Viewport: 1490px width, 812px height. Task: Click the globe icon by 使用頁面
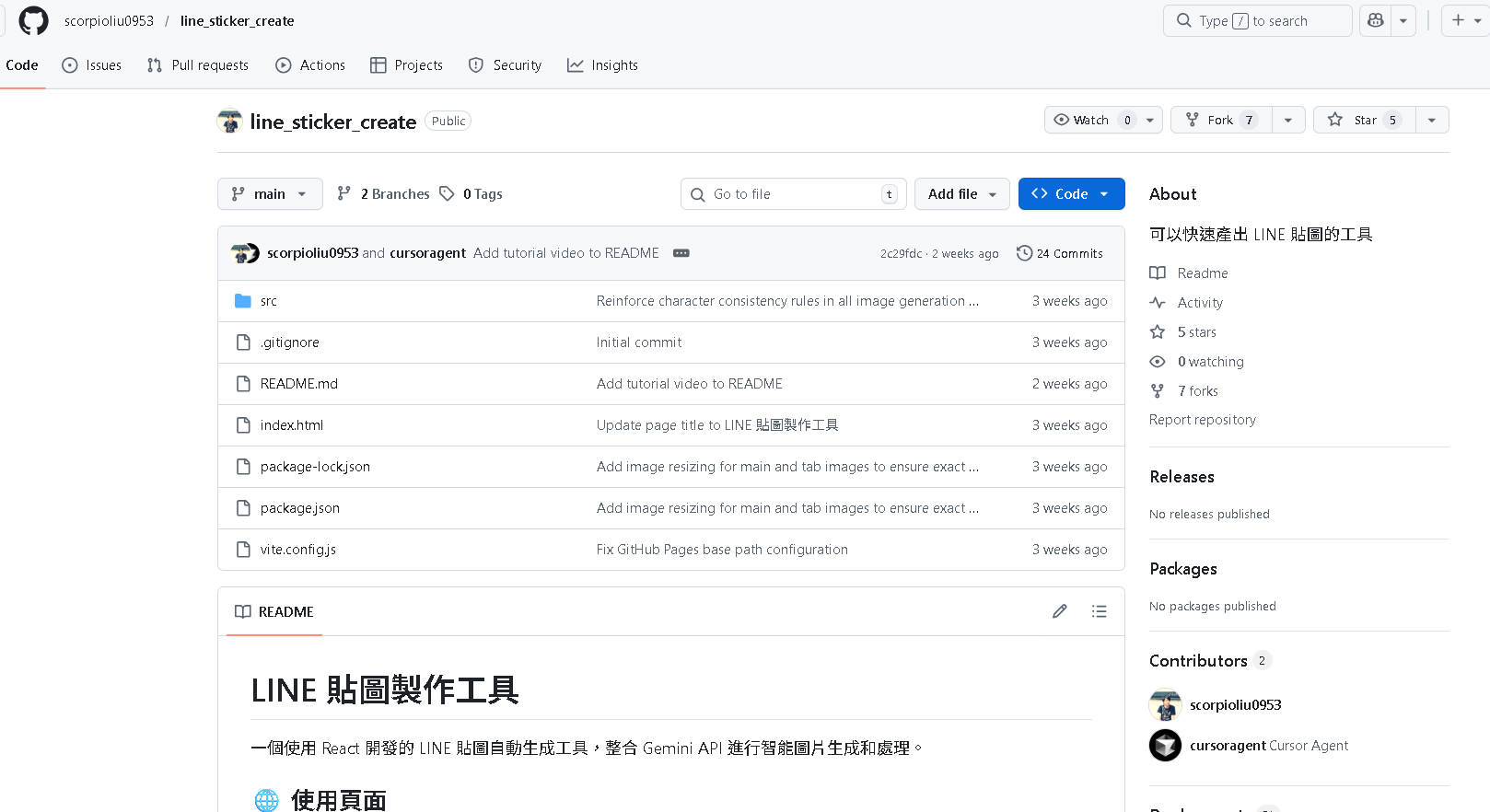click(x=267, y=800)
